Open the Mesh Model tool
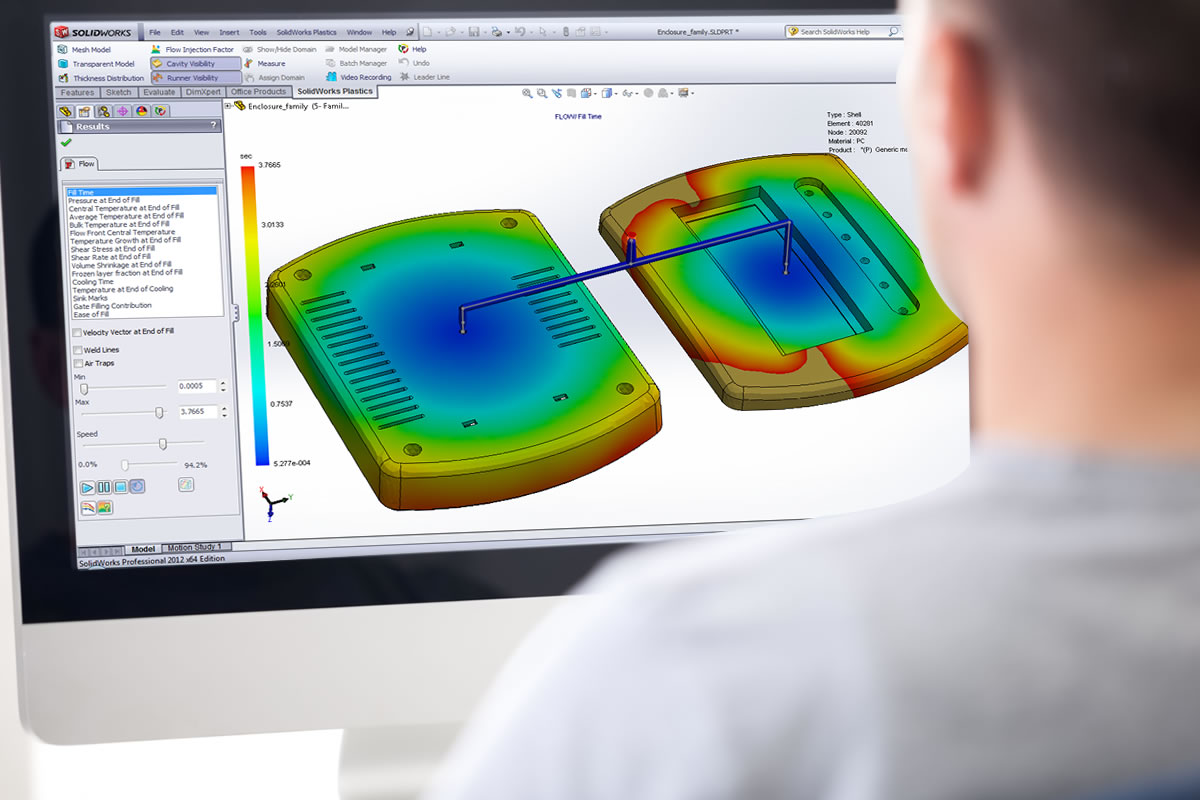 pyautogui.click(x=85, y=49)
